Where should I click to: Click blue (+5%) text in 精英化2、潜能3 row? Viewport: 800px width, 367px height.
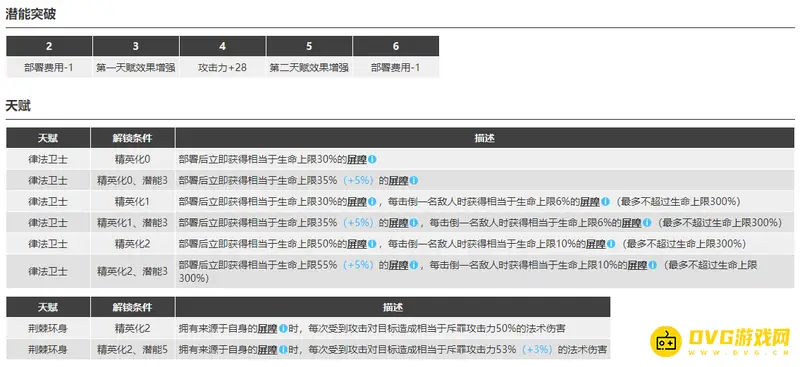(359, 265)
